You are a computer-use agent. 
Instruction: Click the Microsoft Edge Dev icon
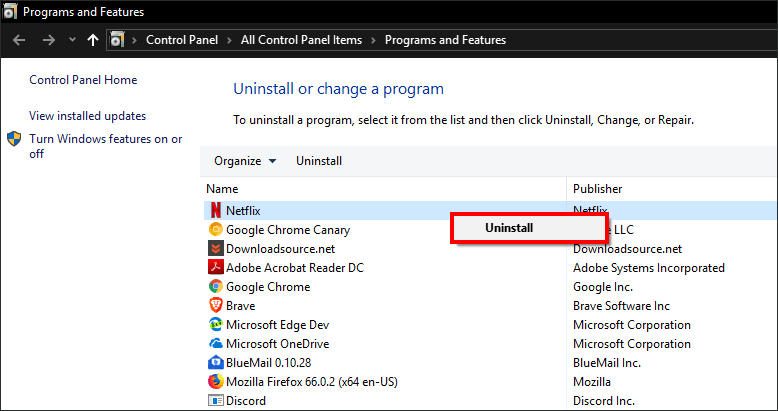click(215, 325)
